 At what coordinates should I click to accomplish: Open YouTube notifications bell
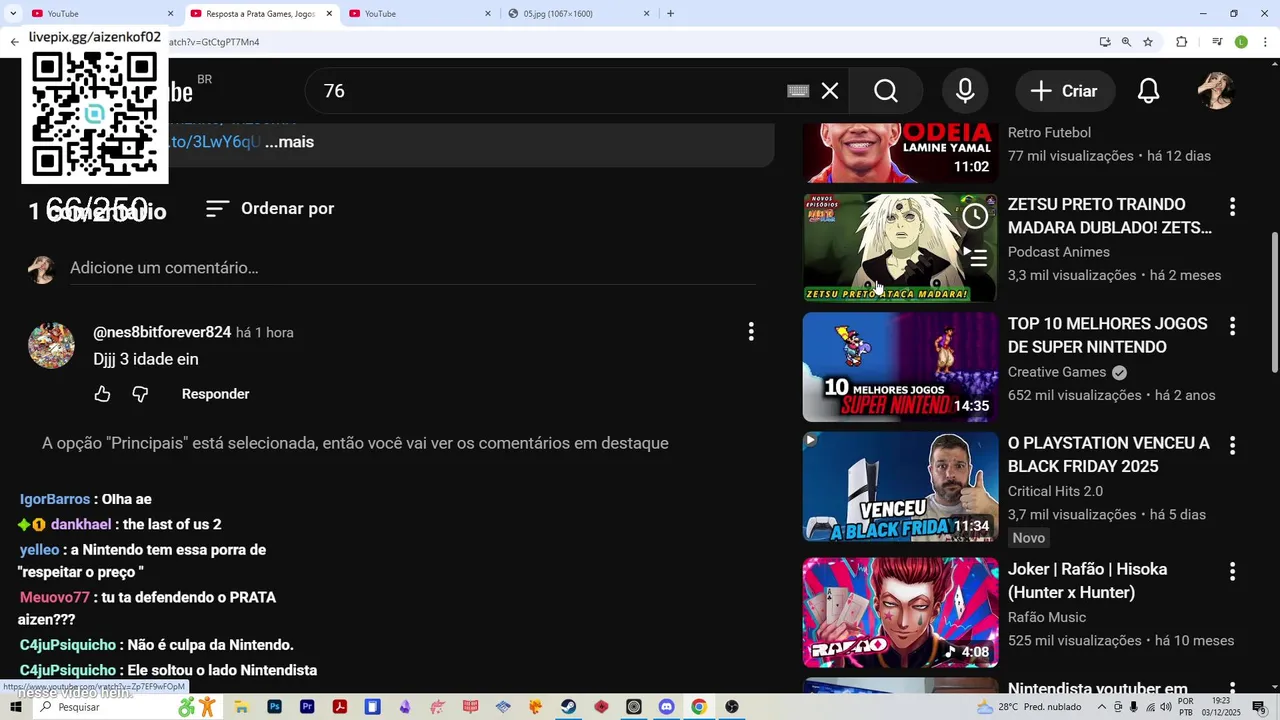pyautogui.click(x=1149, y=91)
